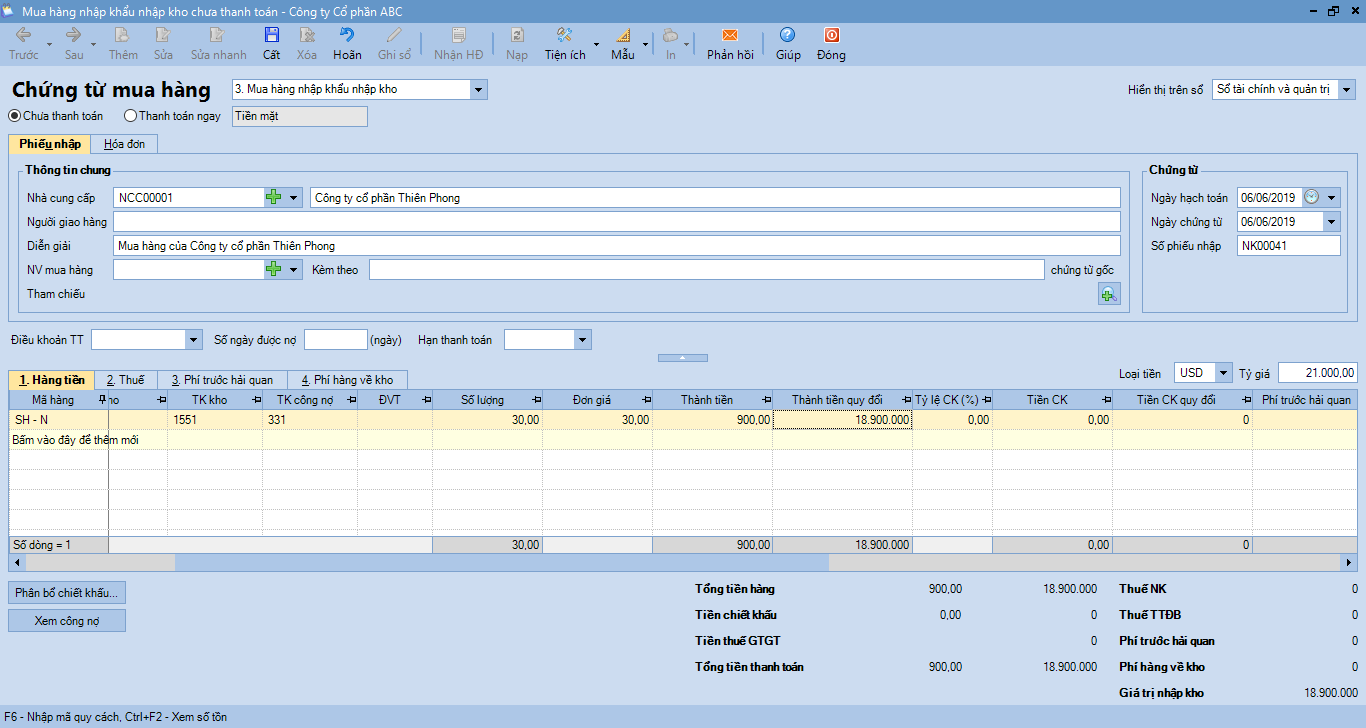Screen dimensions: 1366x728
Task: Expand the Nhà cung cấp dropdown arrow
Action: [294, 198]
